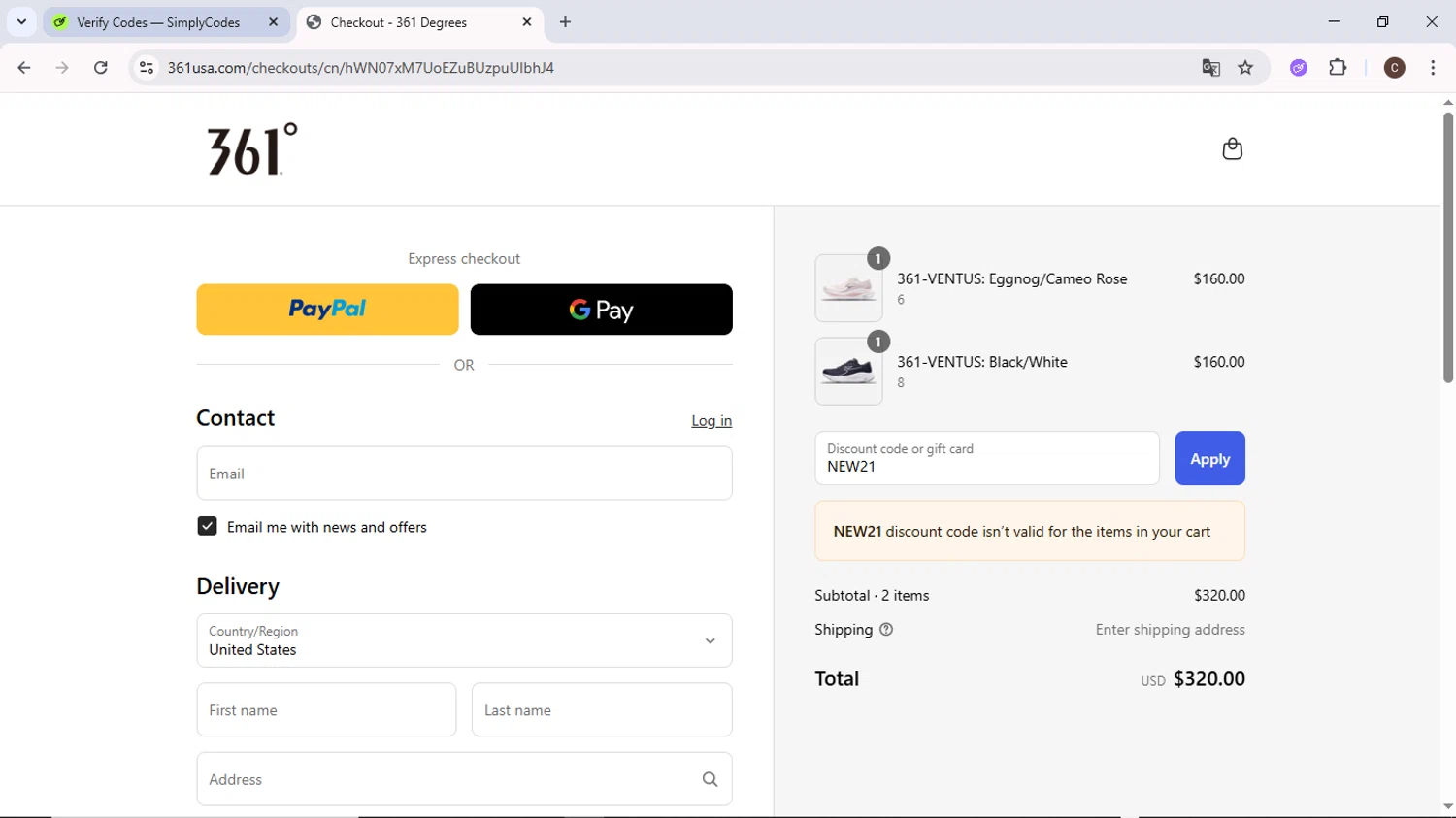Click the Total $320.00 amount
The image size is (1456, 818).
1208,678
